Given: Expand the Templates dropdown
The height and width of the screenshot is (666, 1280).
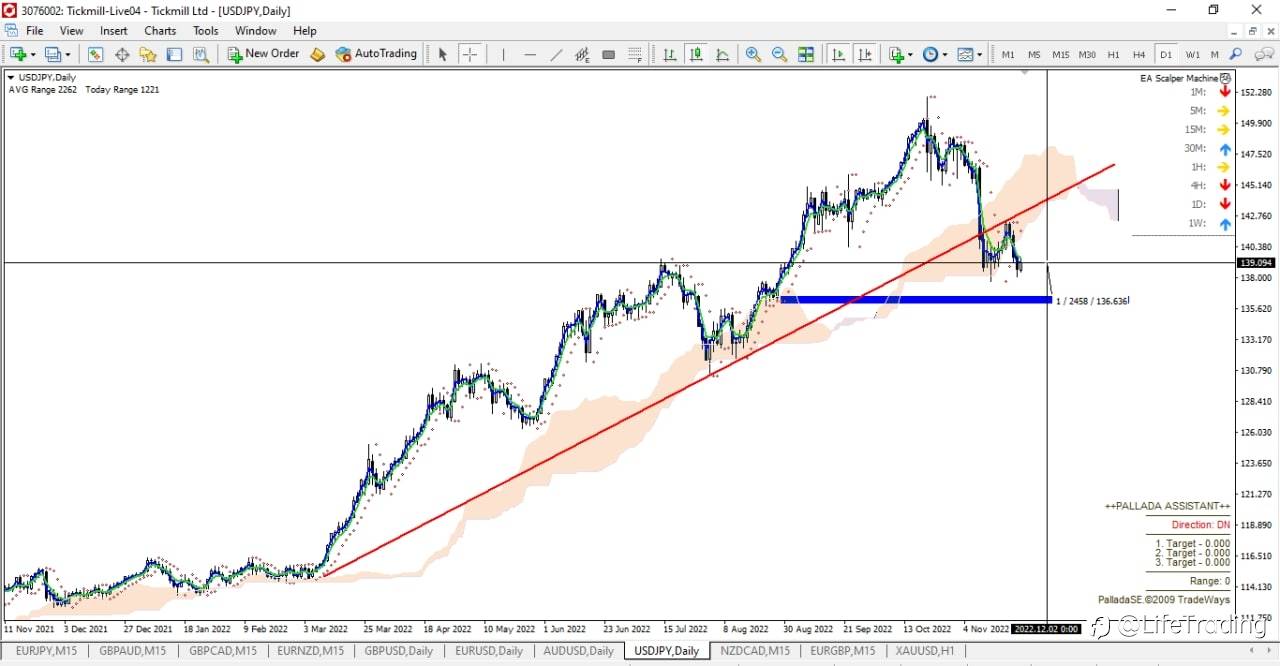Looking at the screenshot, I should point(969,55).
